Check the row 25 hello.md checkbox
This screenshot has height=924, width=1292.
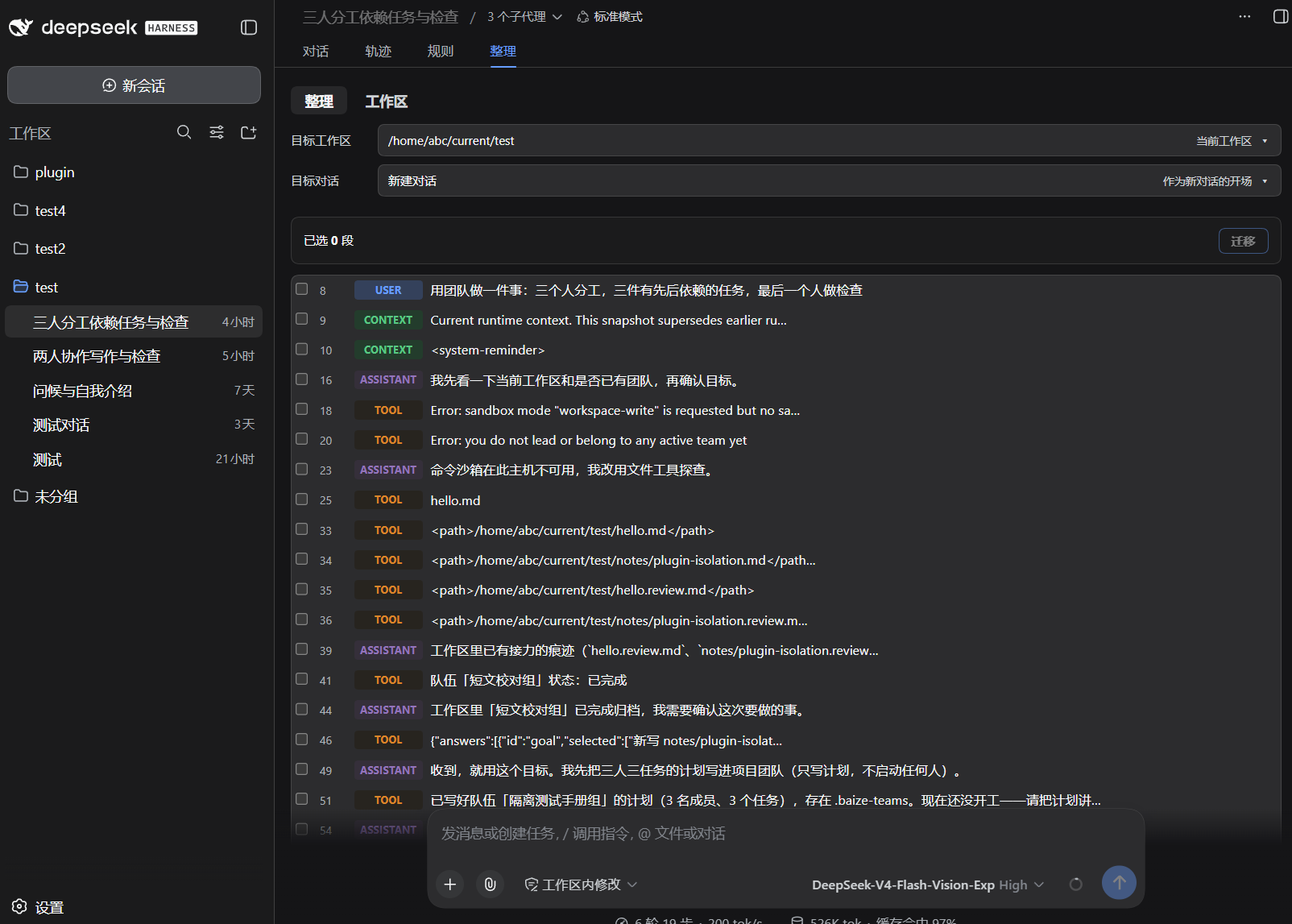302,499
